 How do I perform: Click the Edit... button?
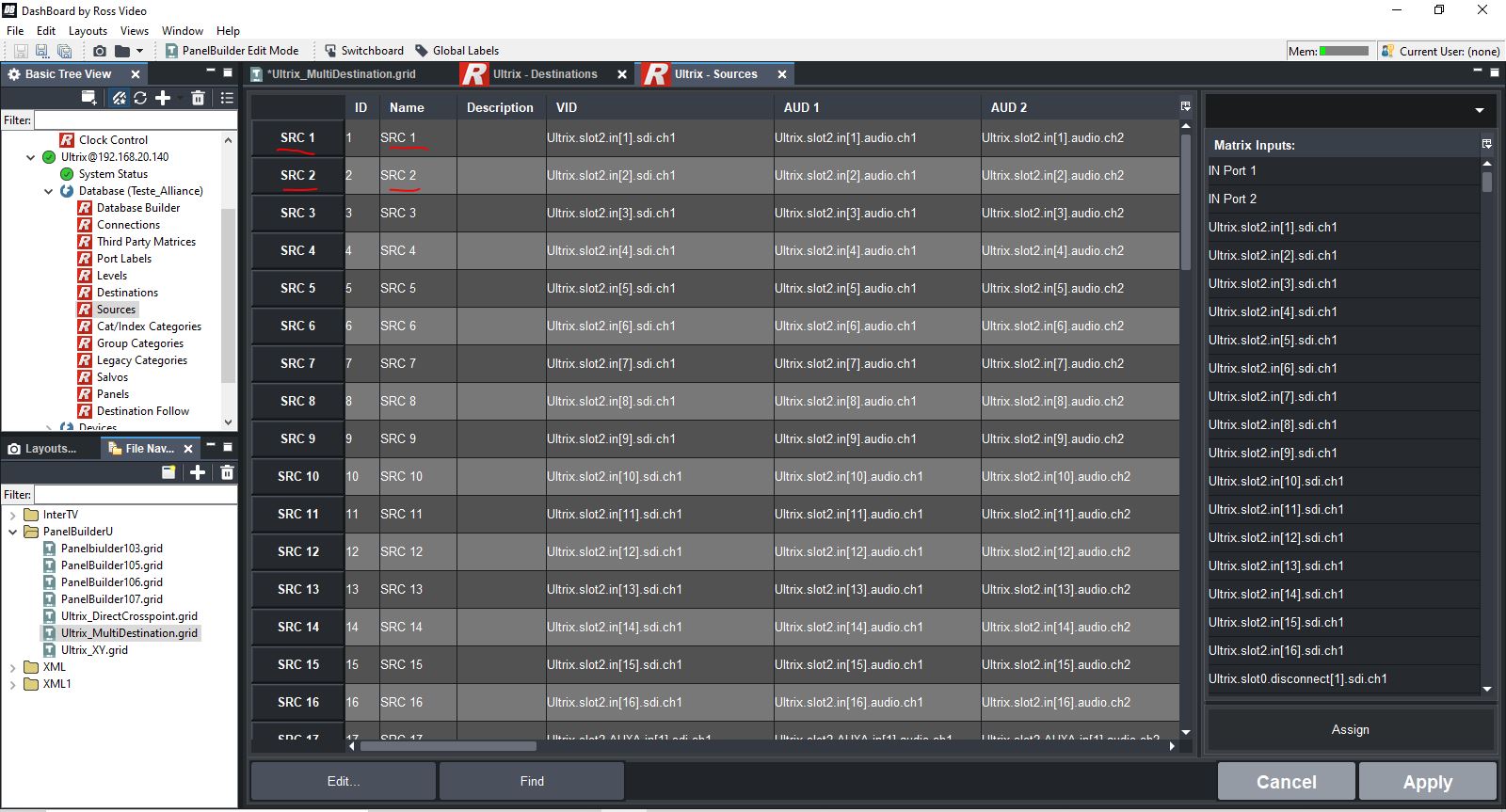coord(344,781)
